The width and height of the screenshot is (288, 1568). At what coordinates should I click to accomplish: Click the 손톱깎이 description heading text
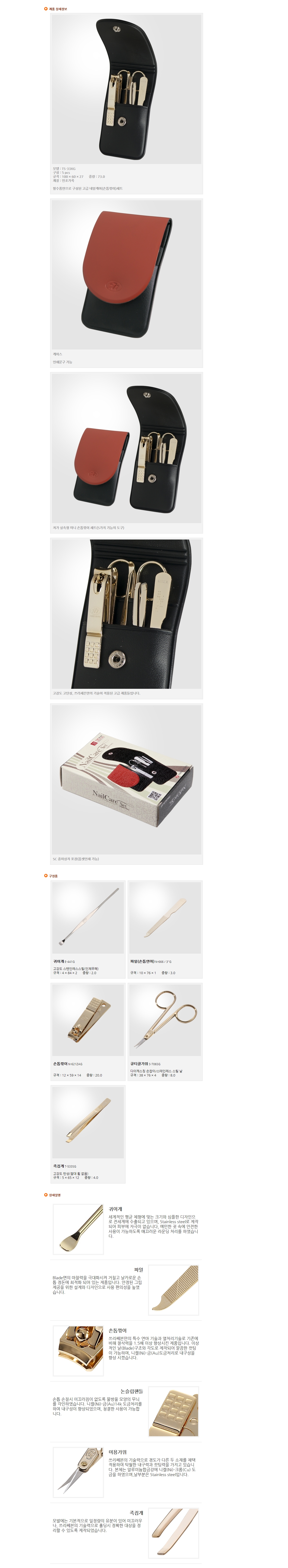click(x=117, y=1331)
